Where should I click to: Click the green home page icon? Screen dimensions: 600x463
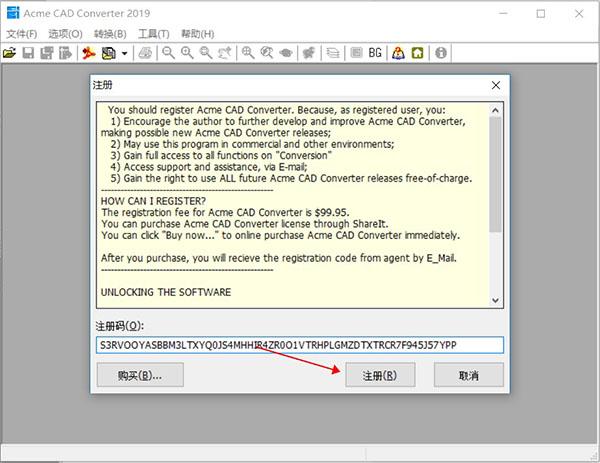click(x=417, y=53)
